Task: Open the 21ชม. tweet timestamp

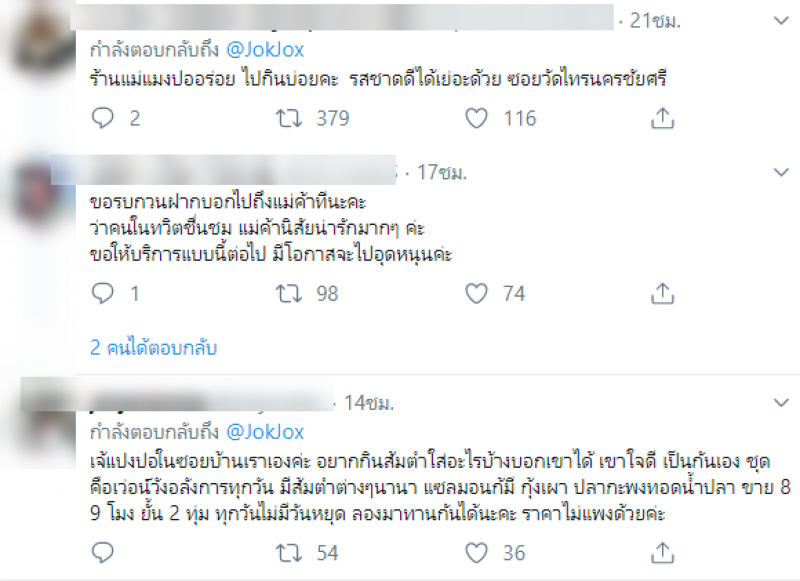Action: click(x=651, y=21)
